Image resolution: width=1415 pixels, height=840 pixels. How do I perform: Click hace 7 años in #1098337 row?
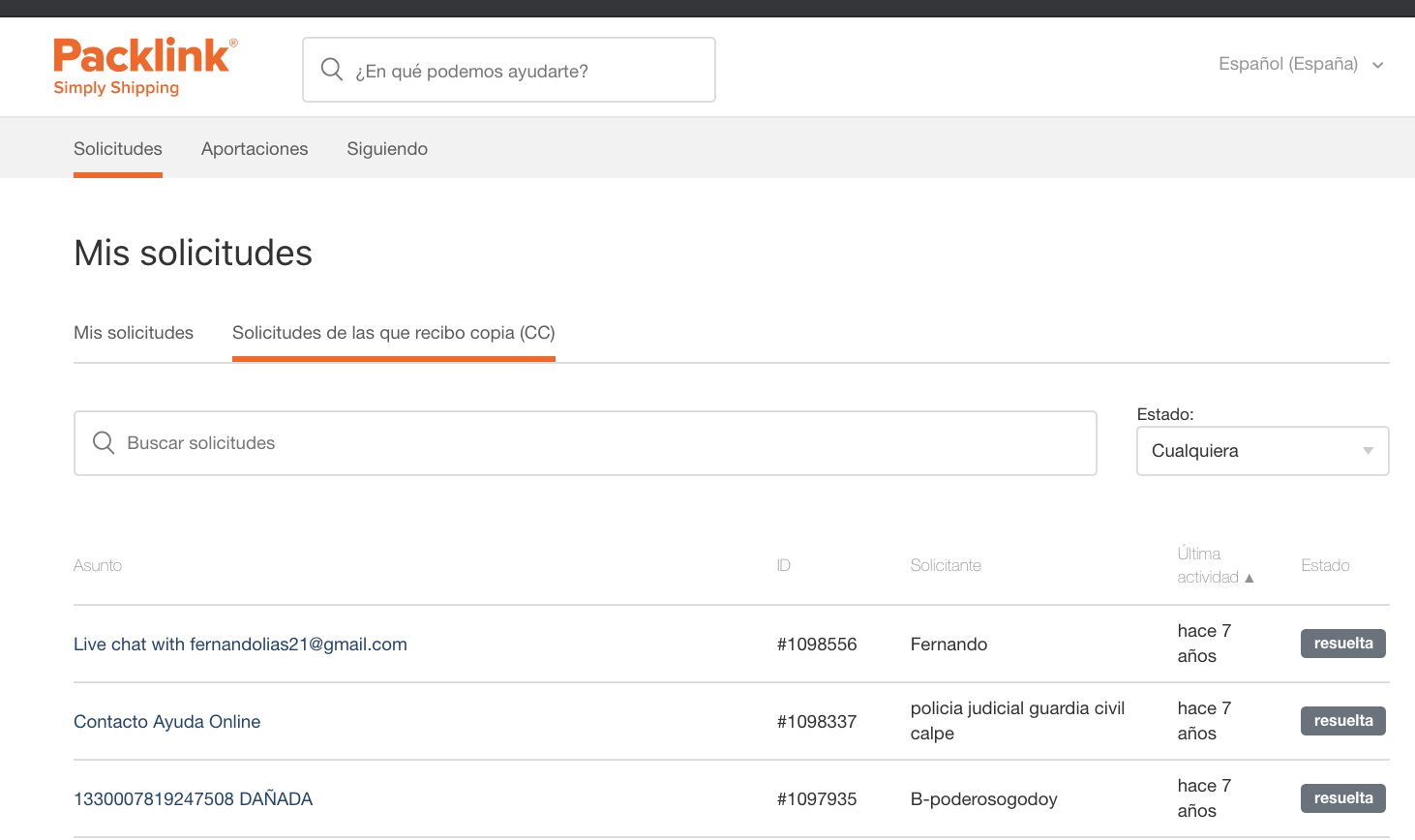[1204, 721]
